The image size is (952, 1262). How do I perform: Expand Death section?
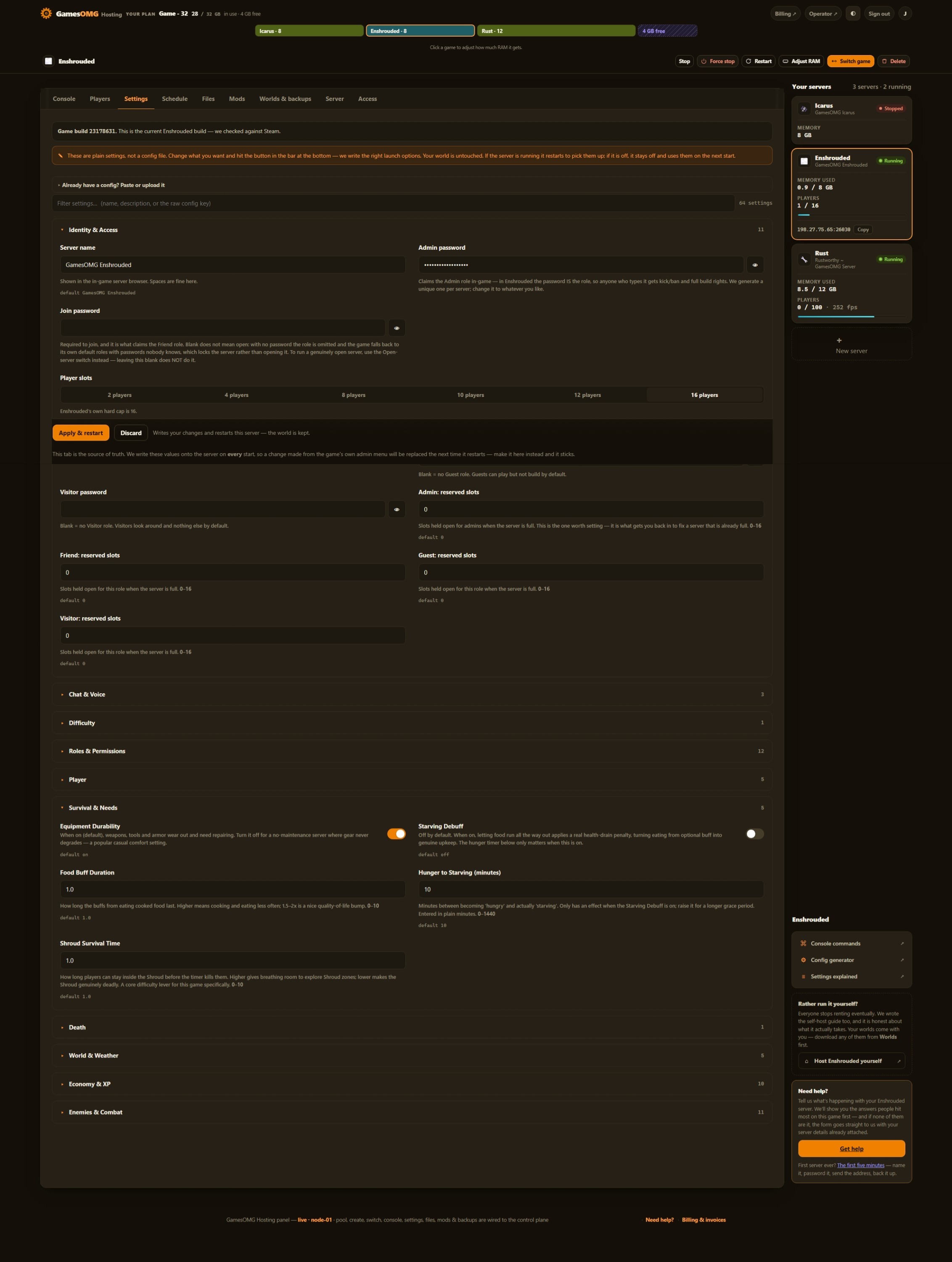[412, 1027]
